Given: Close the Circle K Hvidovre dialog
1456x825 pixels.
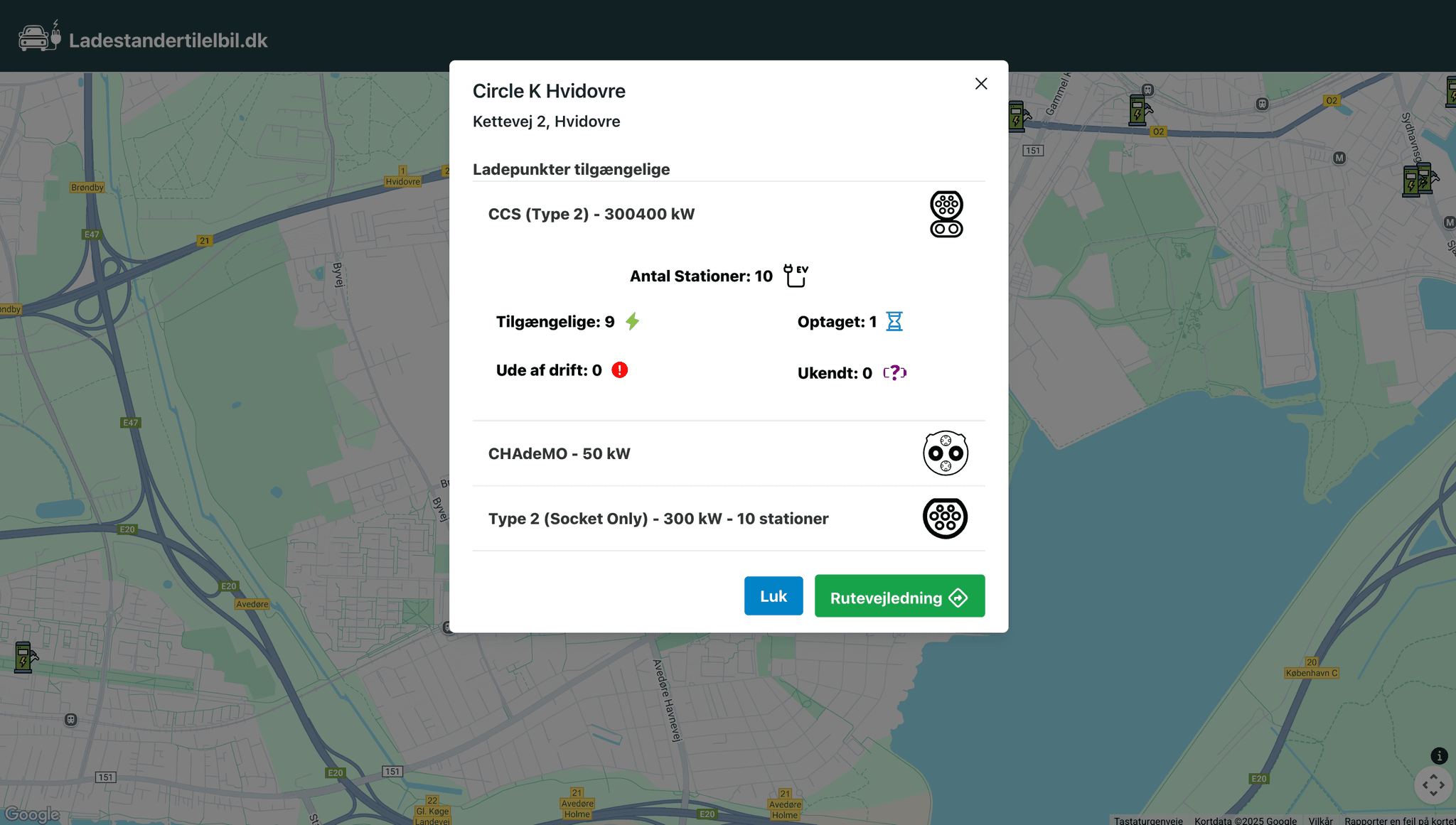Looking at the screenshot, I should [981, 84].
